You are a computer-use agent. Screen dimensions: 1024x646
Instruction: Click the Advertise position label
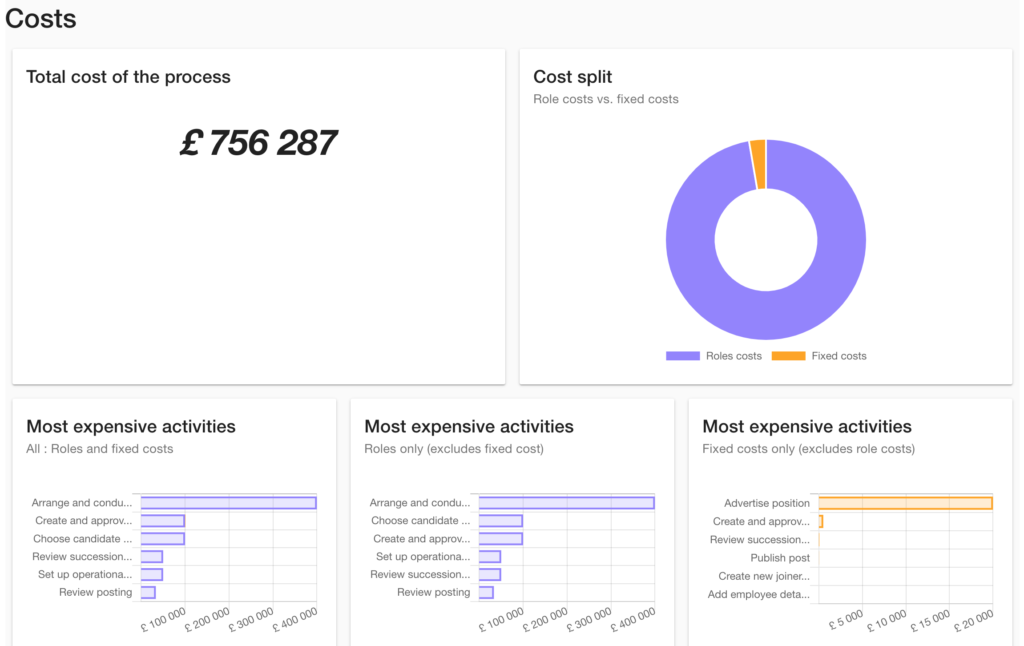coord(767,503)
